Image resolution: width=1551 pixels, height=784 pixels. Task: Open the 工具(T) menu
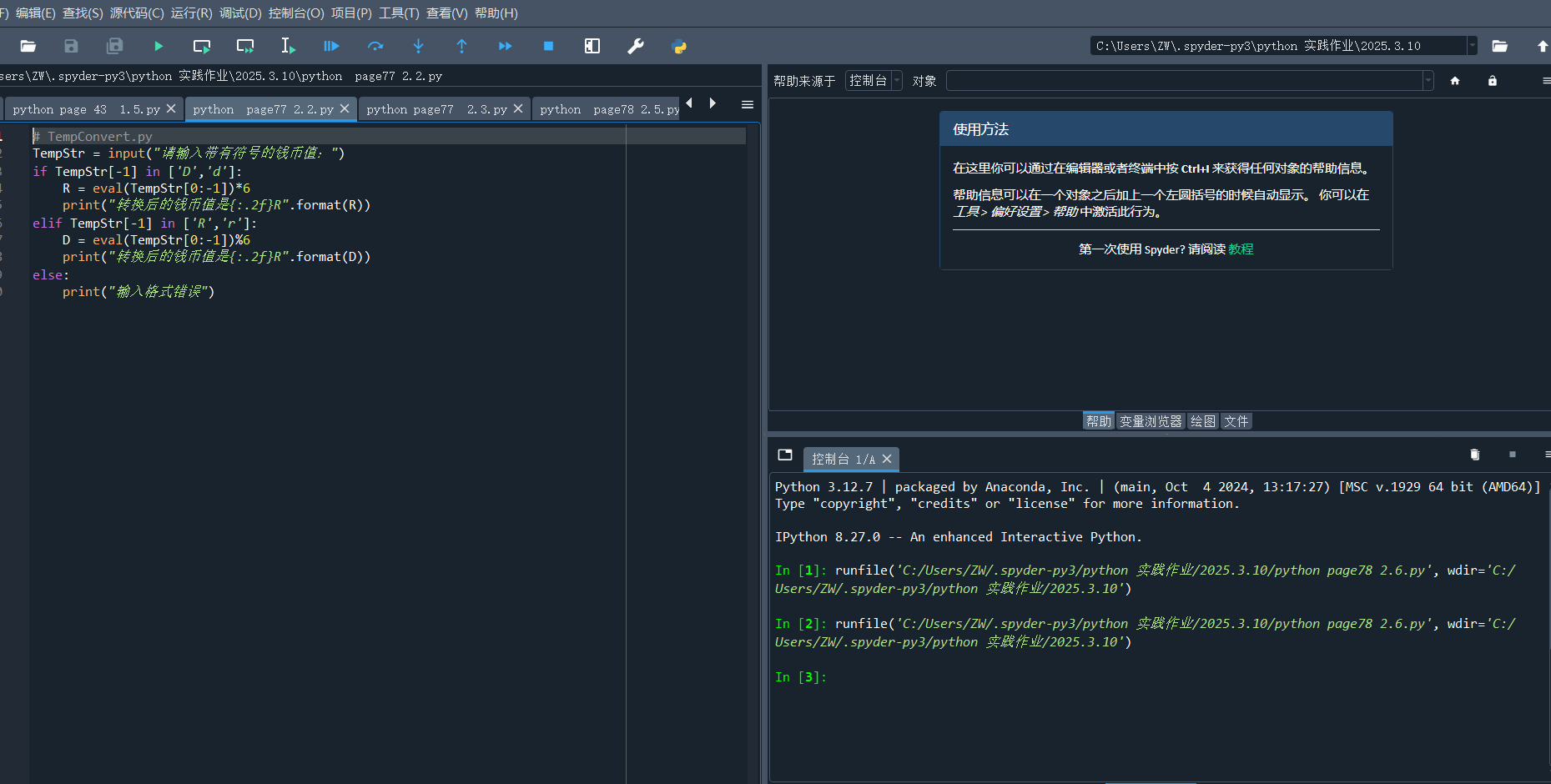pyautogui.click(x=399, y=13)
